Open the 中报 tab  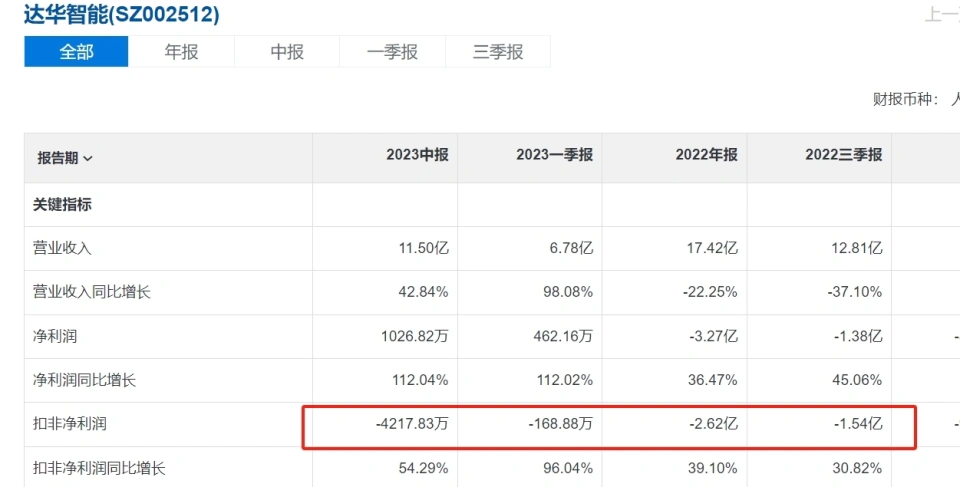tap(287, 52)
